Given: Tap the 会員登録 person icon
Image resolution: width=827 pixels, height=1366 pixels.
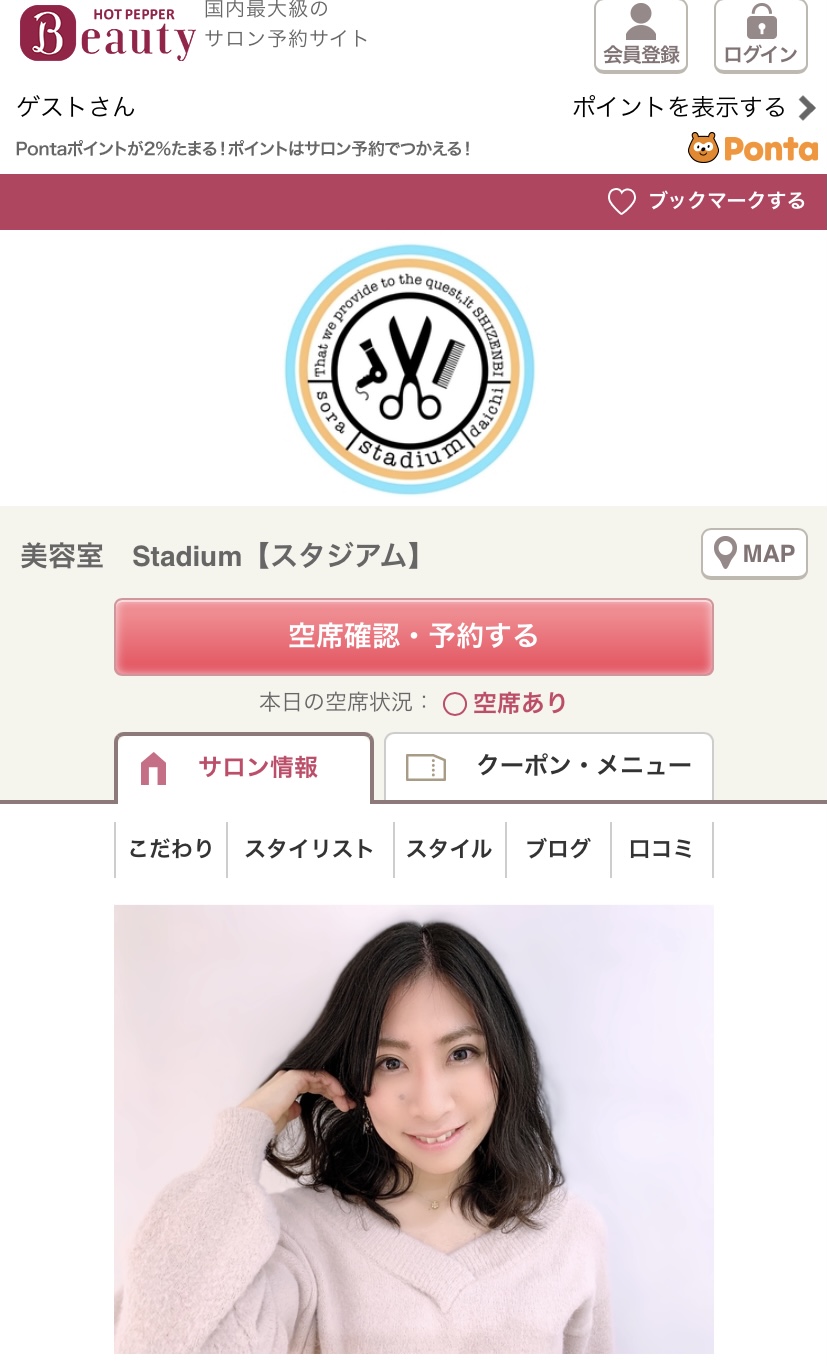Looking at the screenshot, I should pyautogui.click(x=641, y=22).
